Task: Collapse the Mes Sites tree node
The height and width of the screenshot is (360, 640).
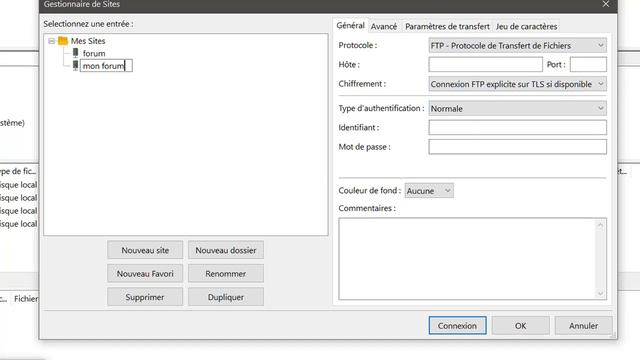Action: coord(51,41)
